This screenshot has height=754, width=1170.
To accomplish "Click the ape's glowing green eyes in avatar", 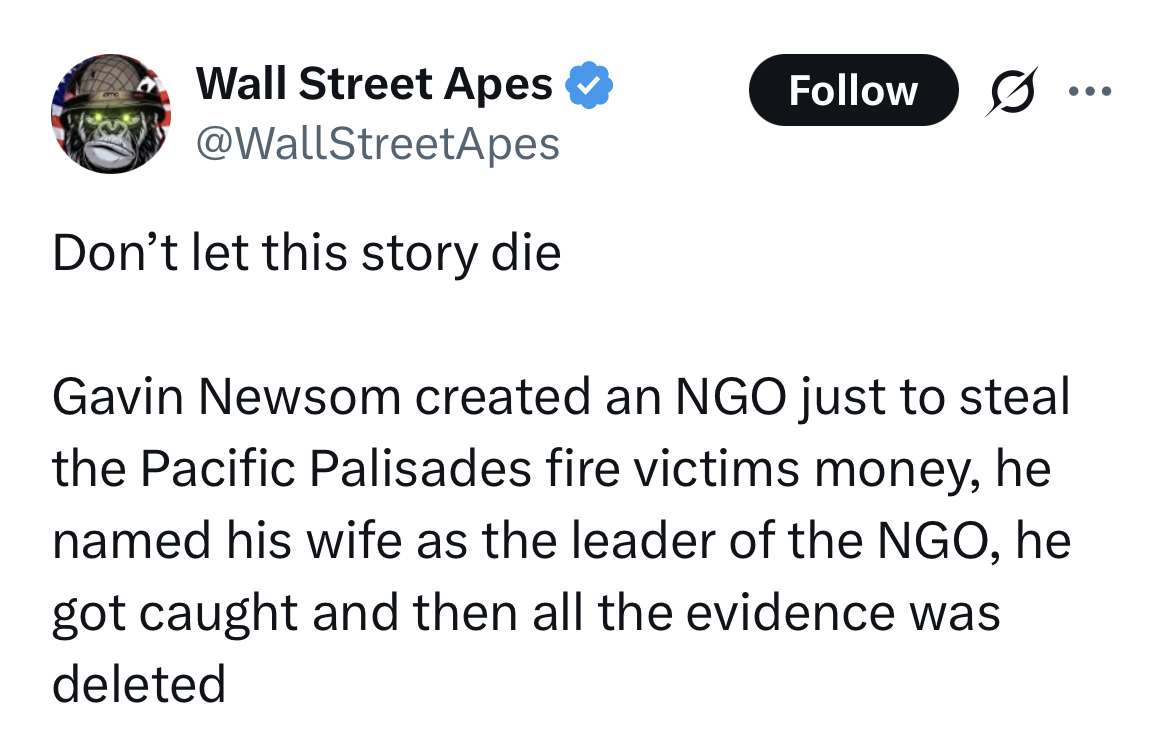I will pos(111,120).
